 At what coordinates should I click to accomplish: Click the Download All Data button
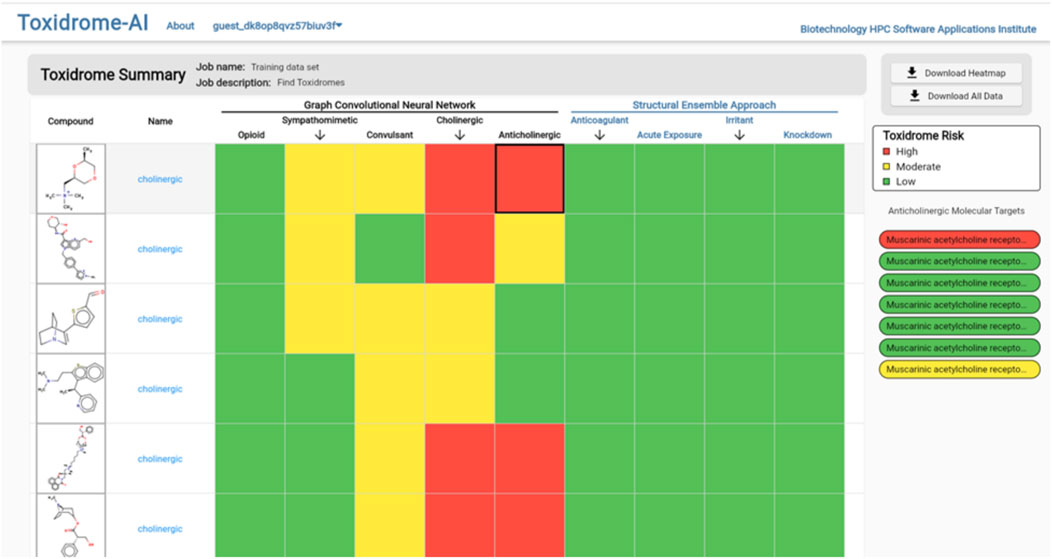pos(957,96)
